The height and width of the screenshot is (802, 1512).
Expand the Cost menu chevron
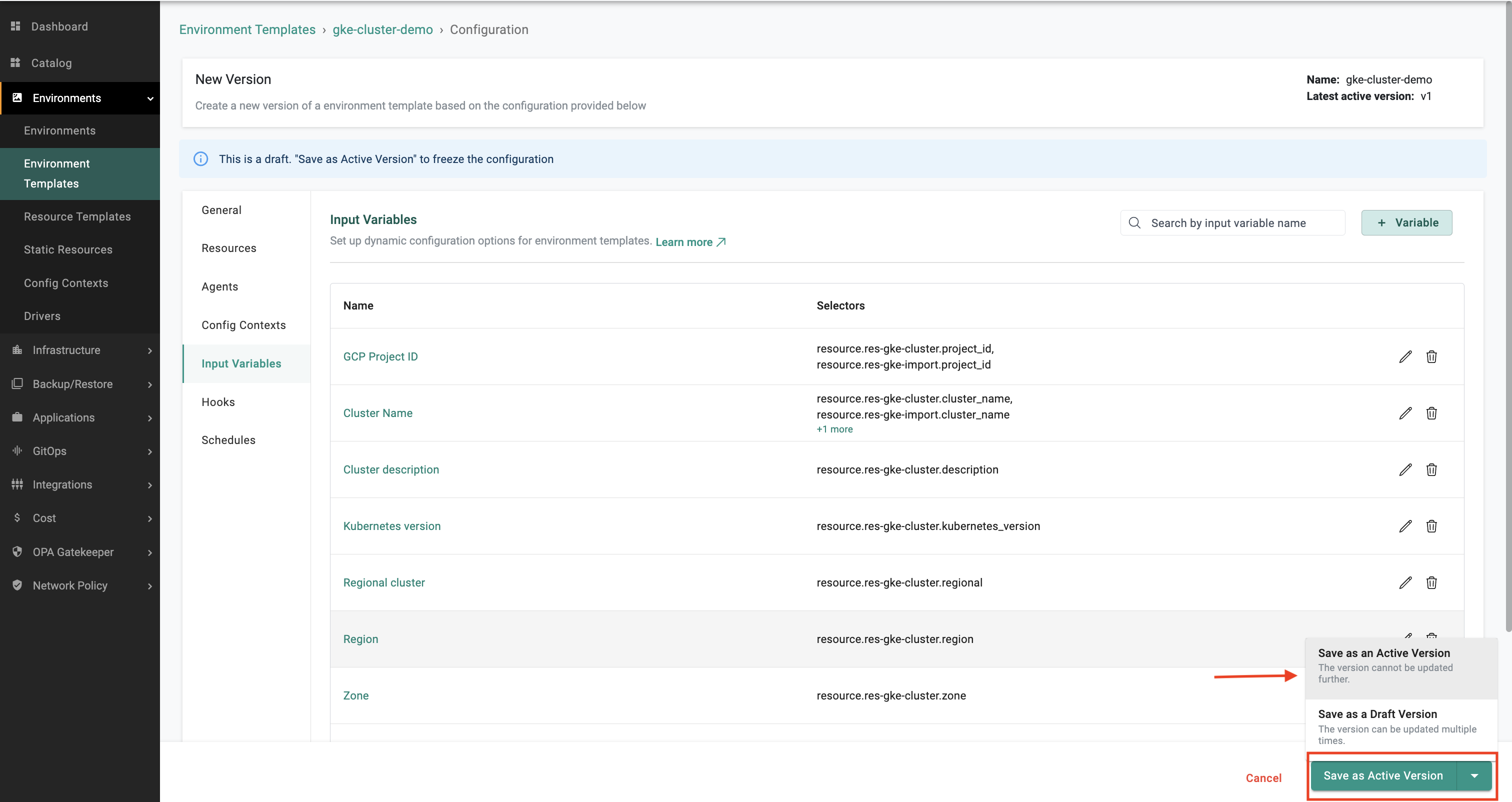(150, 518)
